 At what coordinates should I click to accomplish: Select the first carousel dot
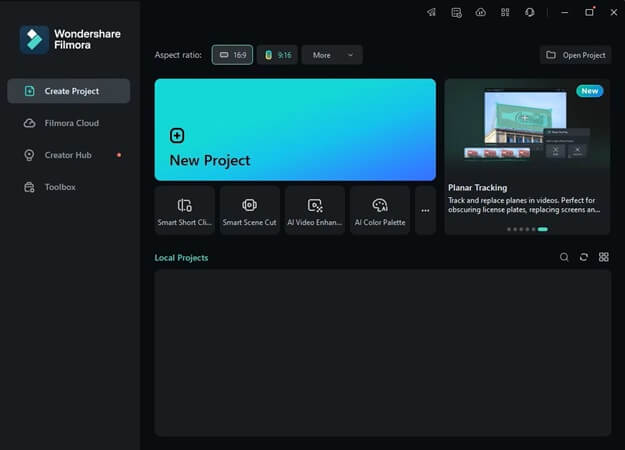[x=509, y=229]
